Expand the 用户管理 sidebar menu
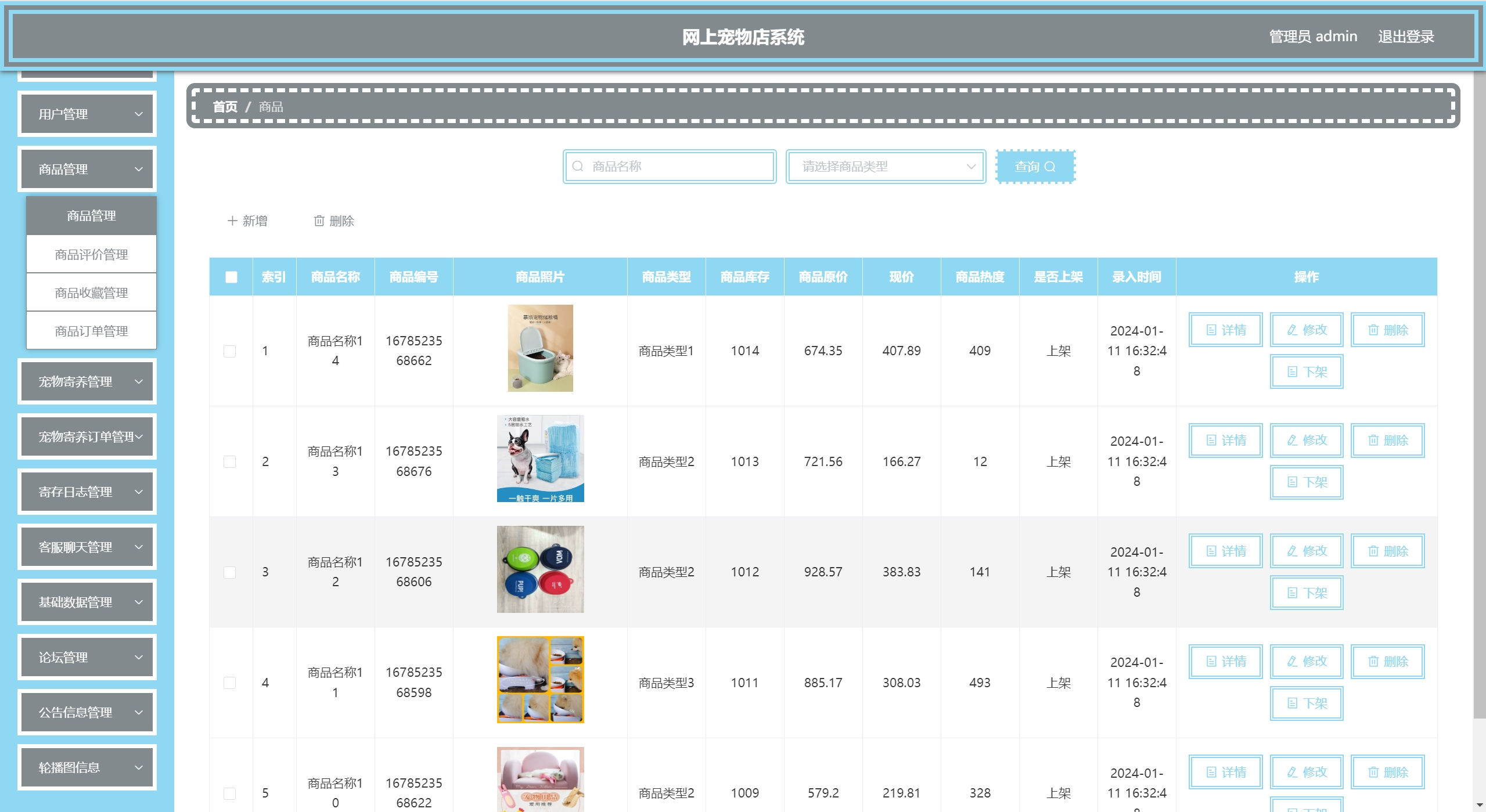 (x=87, y=114)
